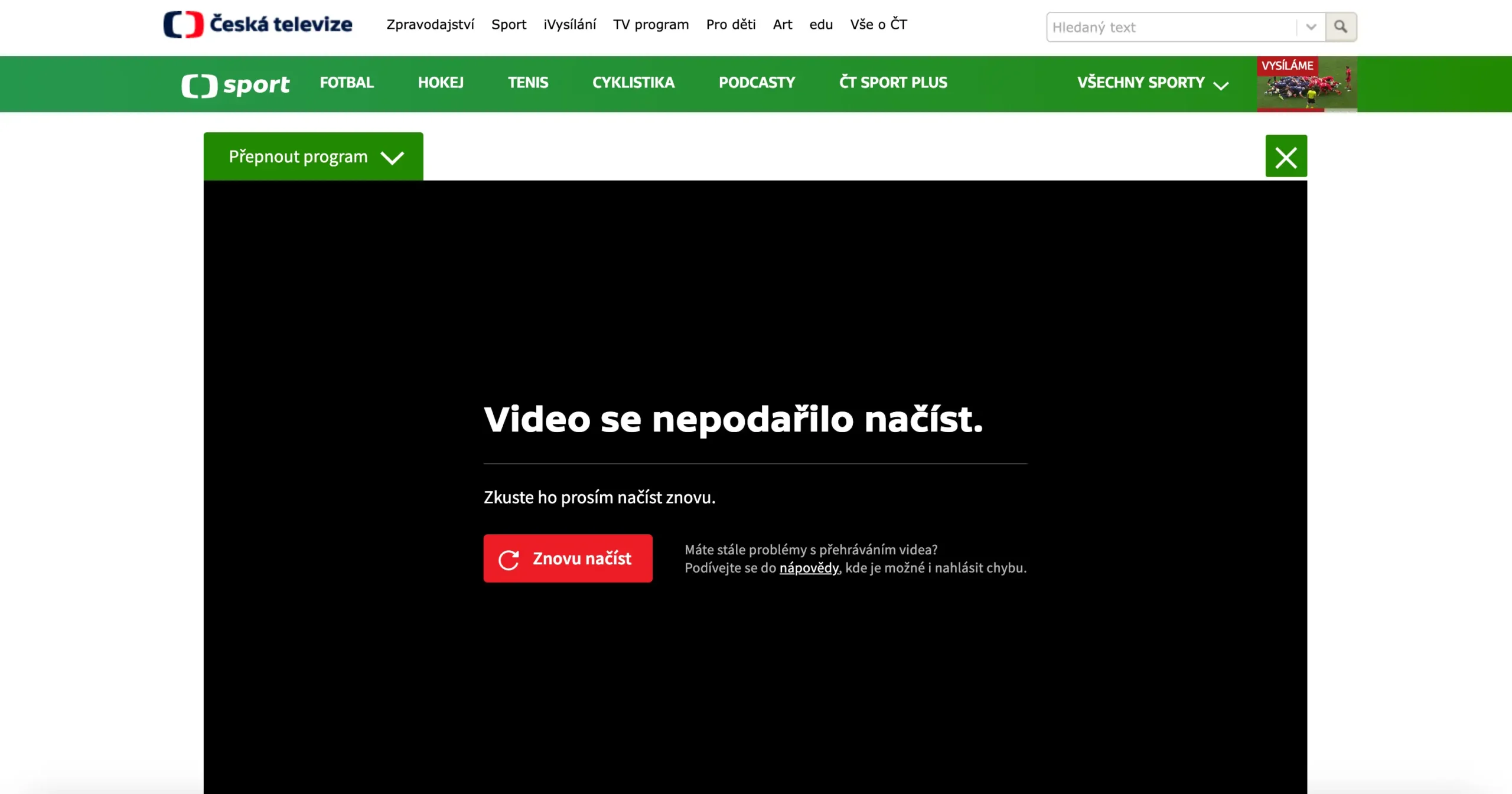Click the magnifier search button
Screen dimensions: 1512x794
1340,27
